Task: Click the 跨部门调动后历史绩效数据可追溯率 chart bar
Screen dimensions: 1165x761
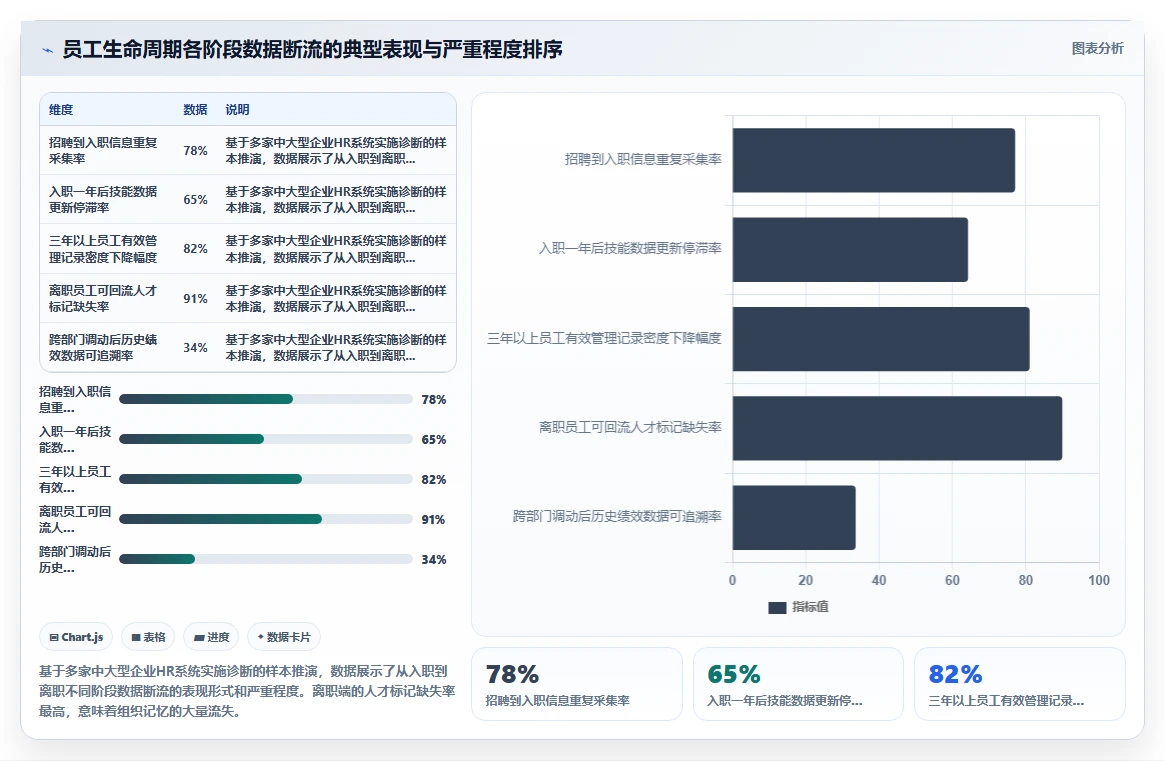Action: [x=794, y=518]
